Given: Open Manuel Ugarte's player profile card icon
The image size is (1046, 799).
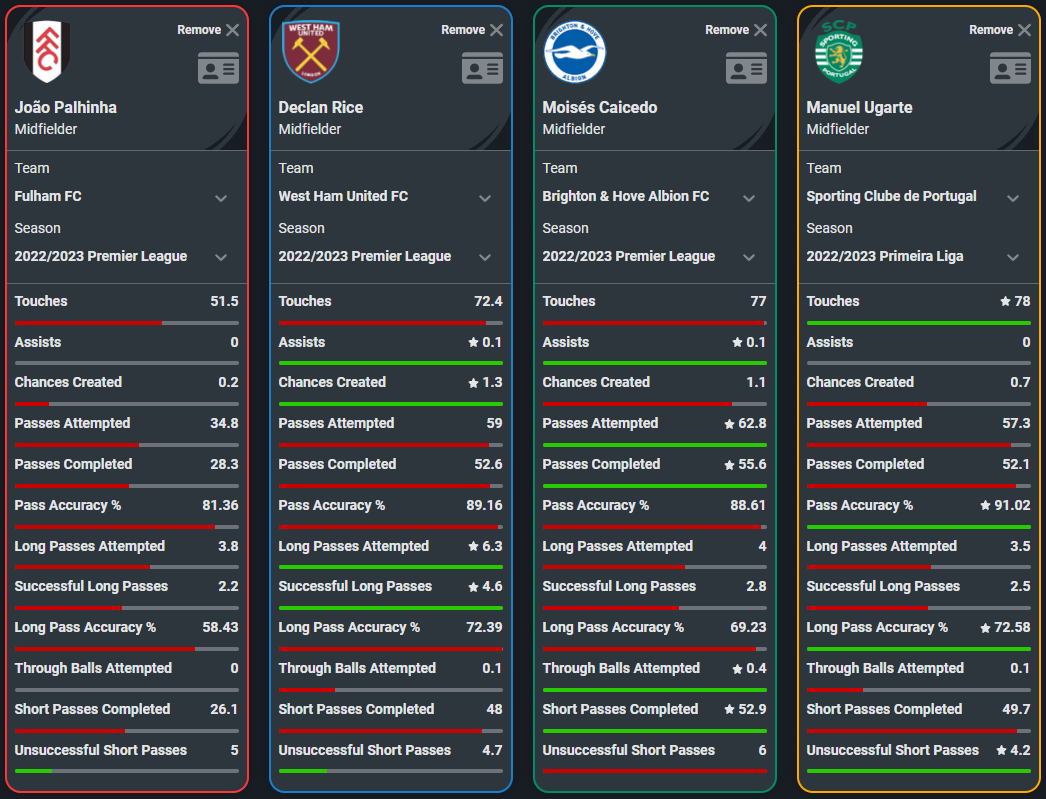Looking at the screenshot, I should tap(1011, 69).
